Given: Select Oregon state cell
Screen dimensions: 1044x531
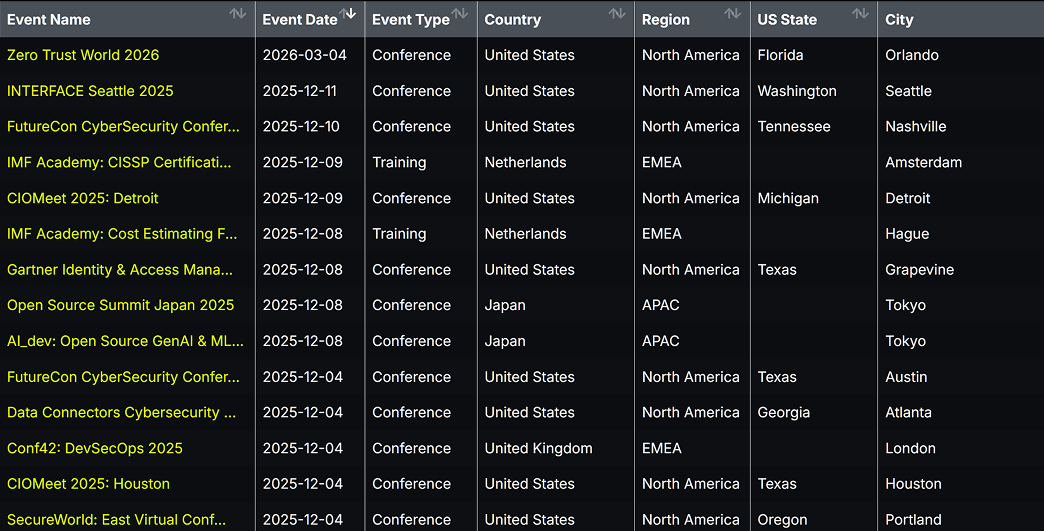Looking at the screenshot, I should [x=782, y=520].
